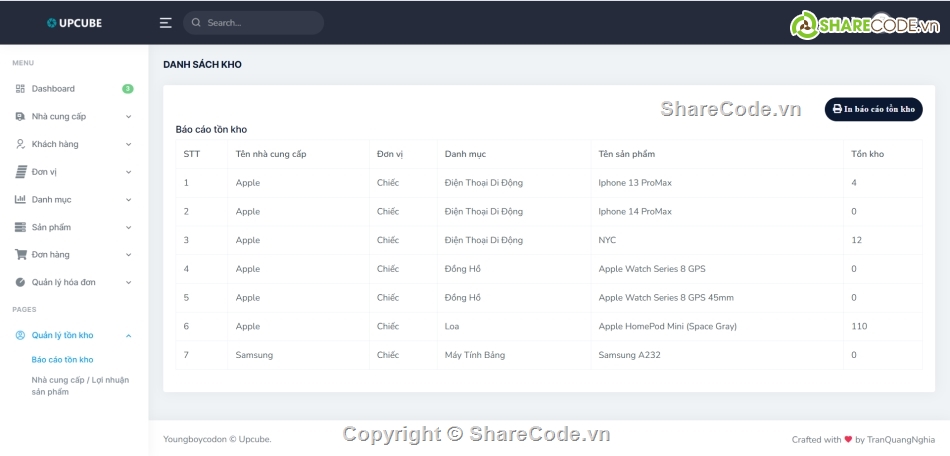Expand Đơn hàng chevron
The width and height of the screenshot is (950, 456).
coord(128,255)
